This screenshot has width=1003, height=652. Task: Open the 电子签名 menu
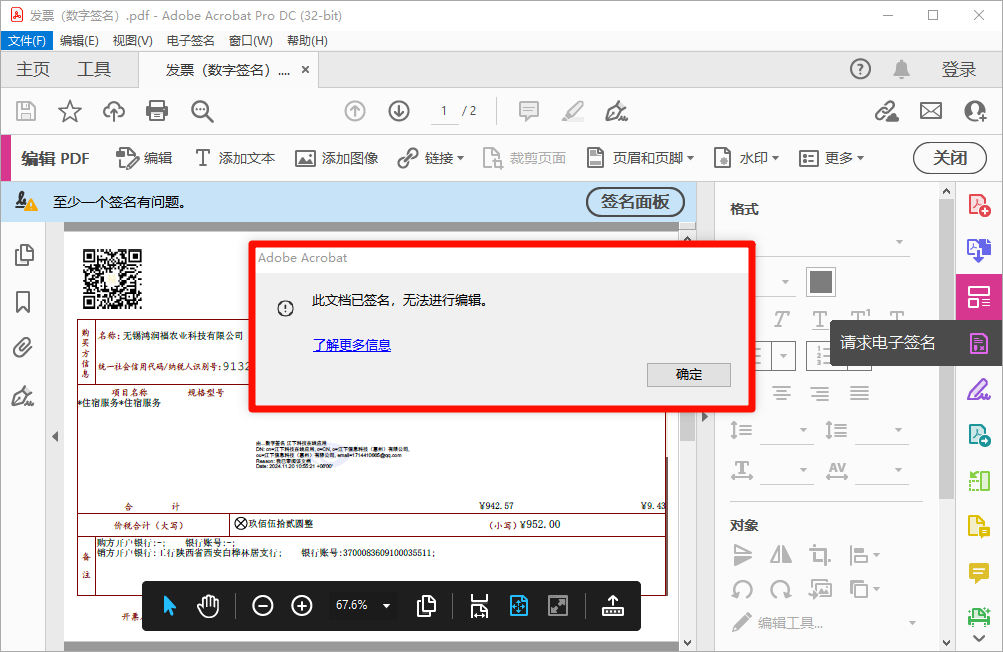pos(191,41)
